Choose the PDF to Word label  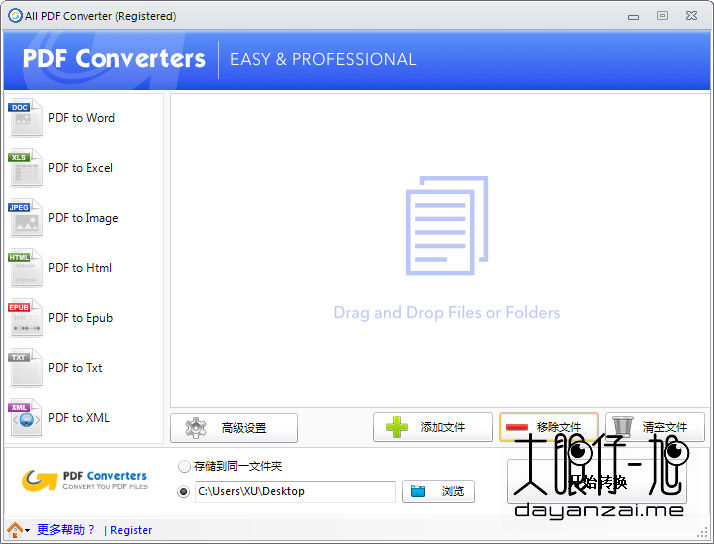[x=82, y=118]
